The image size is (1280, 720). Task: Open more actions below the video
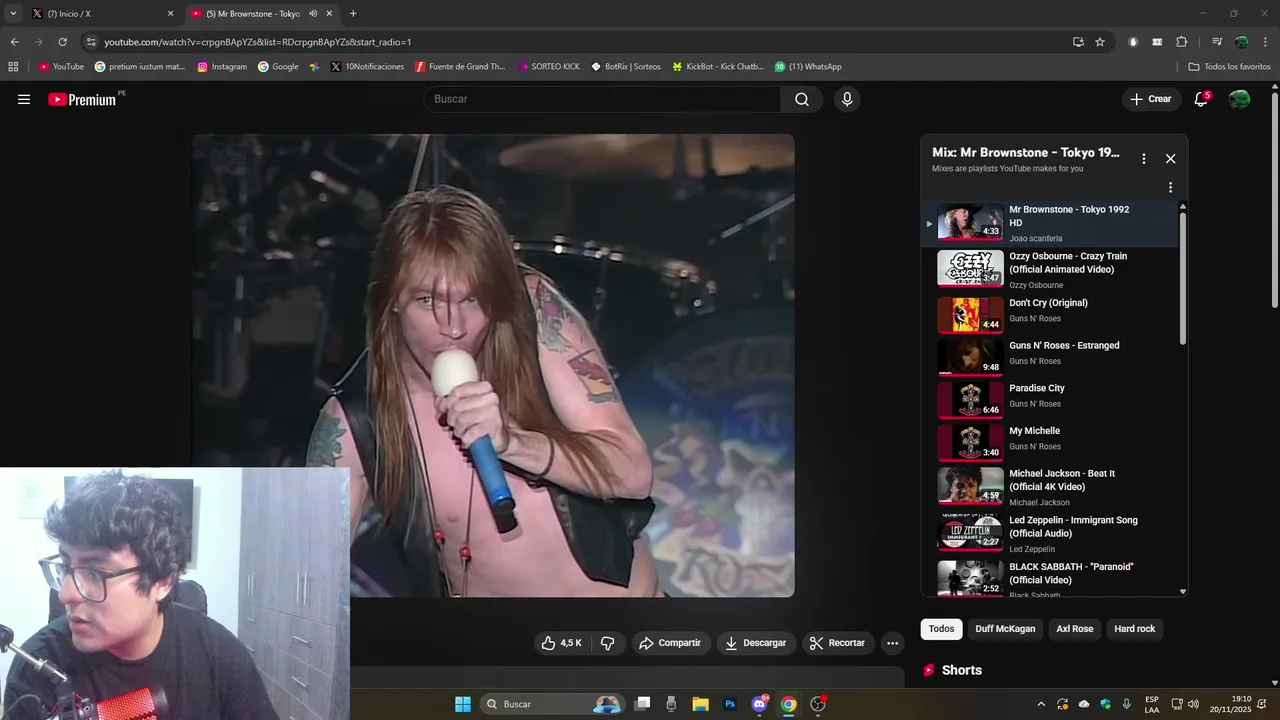[x=893, y=643]
